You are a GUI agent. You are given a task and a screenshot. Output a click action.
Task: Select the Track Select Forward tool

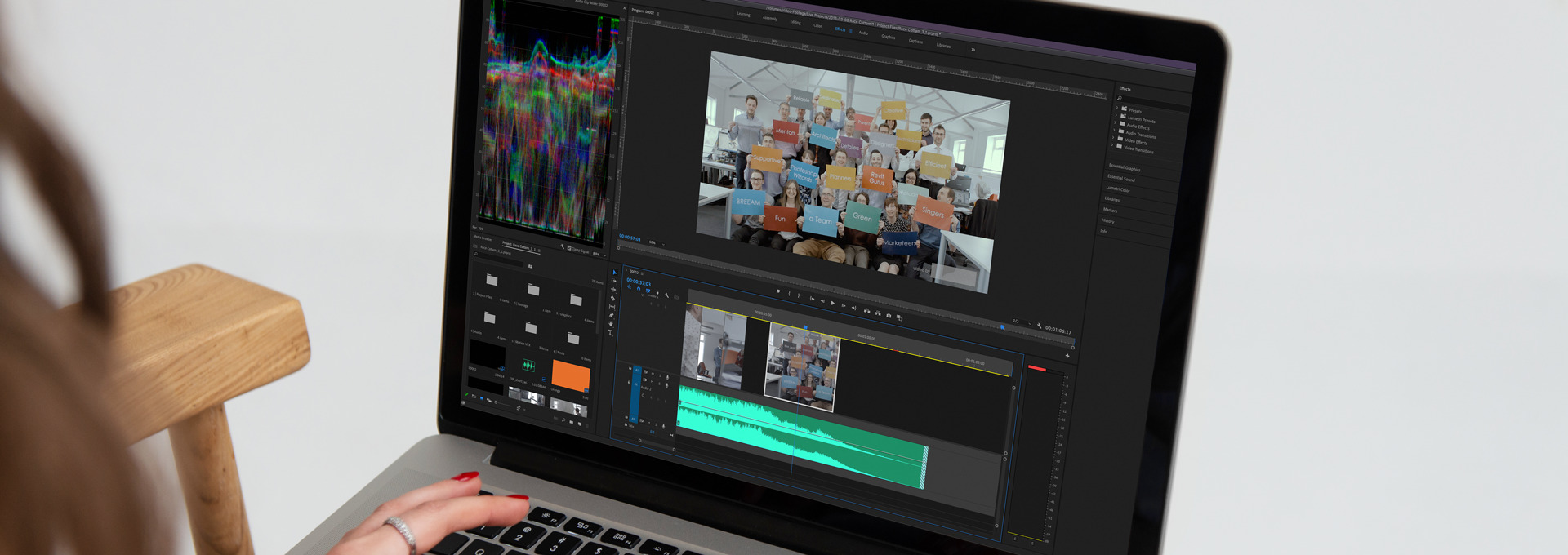click(x=614, y=282)
